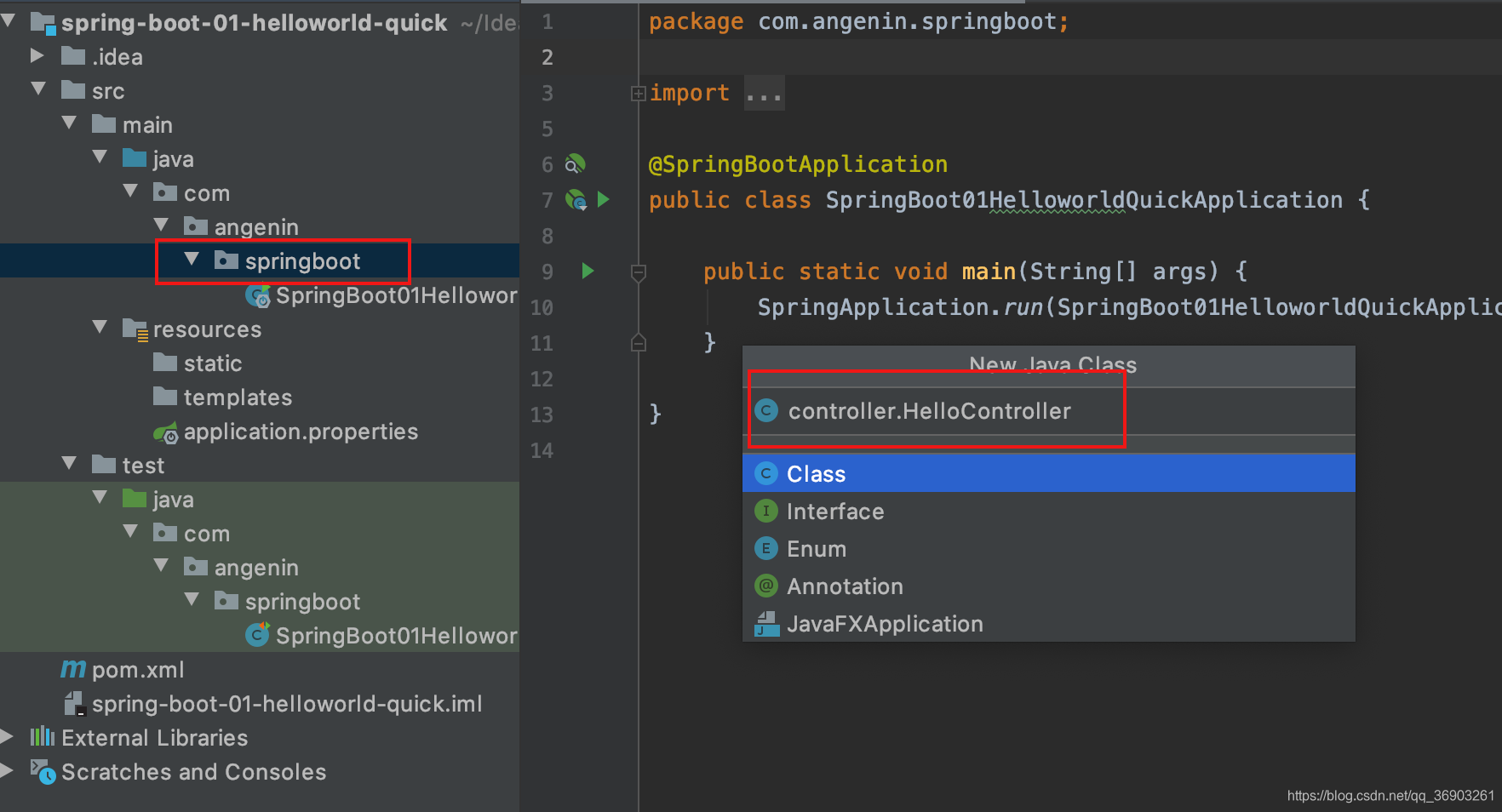Click the Enum E icon in popup
Image resolution: width=1502 pixels, height=812 pixels.
(766, 548)
